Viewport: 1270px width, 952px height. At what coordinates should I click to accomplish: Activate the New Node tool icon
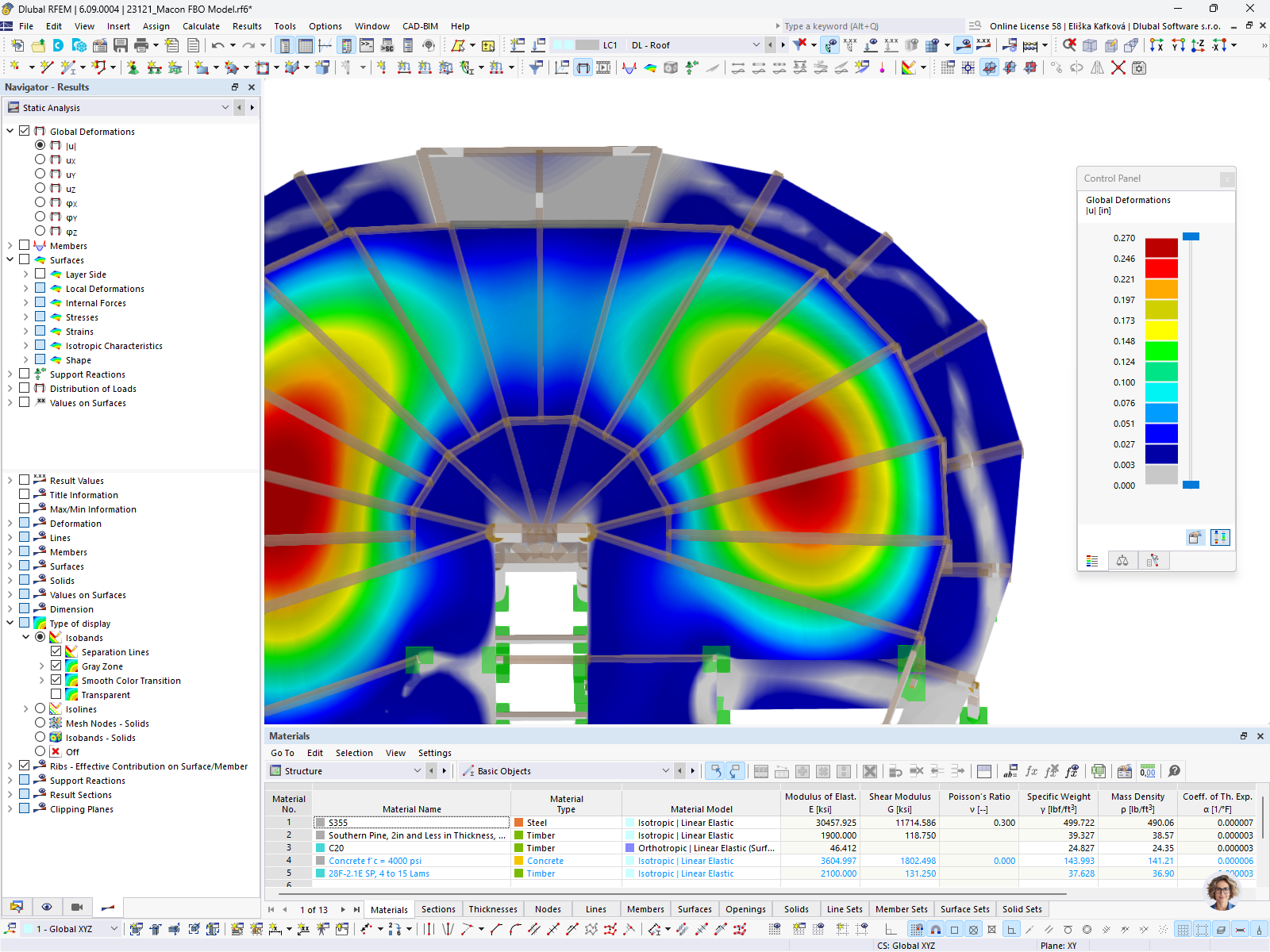coord(16,67)
